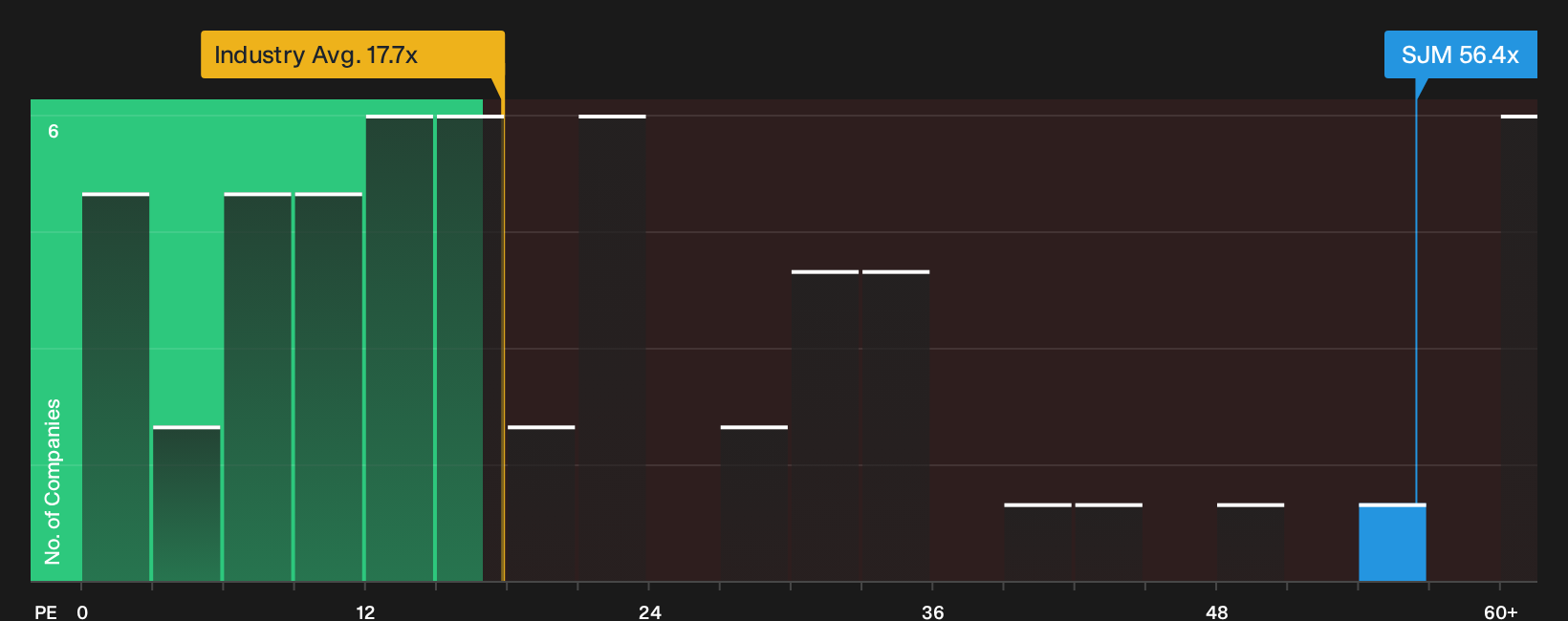Select the short bar for PE 3 to 6
Image resolution: width=1568 pixels, height=621 pixels.
pos(186,503)
